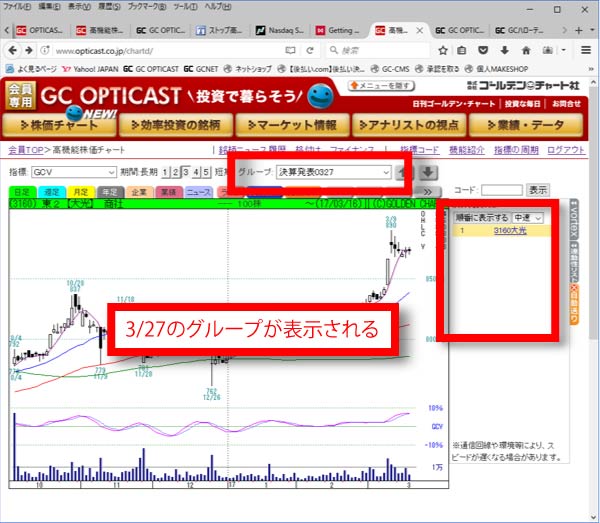
Task: Go to the browser home page icon
Action: [526, 50]
